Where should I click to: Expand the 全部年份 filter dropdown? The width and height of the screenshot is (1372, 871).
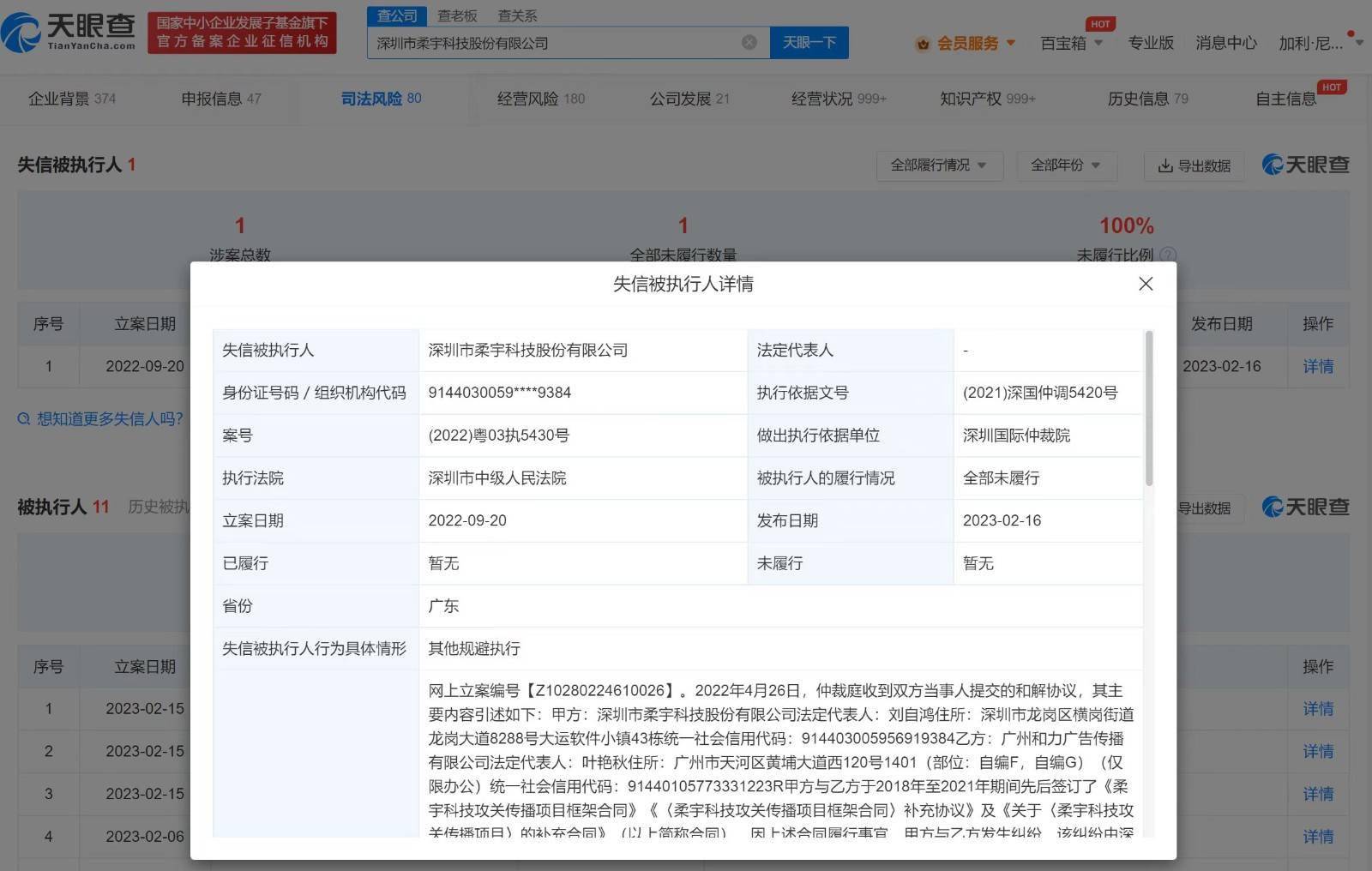click(x=1066, y=165)
